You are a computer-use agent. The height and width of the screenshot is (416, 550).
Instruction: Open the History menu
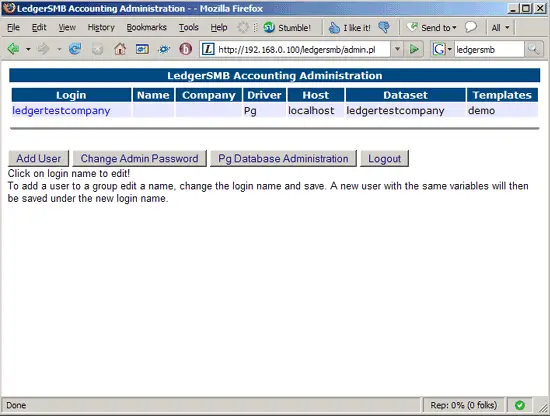pos(101,27)
